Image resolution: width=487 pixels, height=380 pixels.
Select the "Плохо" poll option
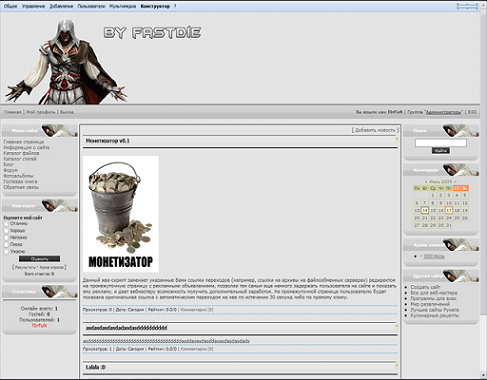click(6, 245)
